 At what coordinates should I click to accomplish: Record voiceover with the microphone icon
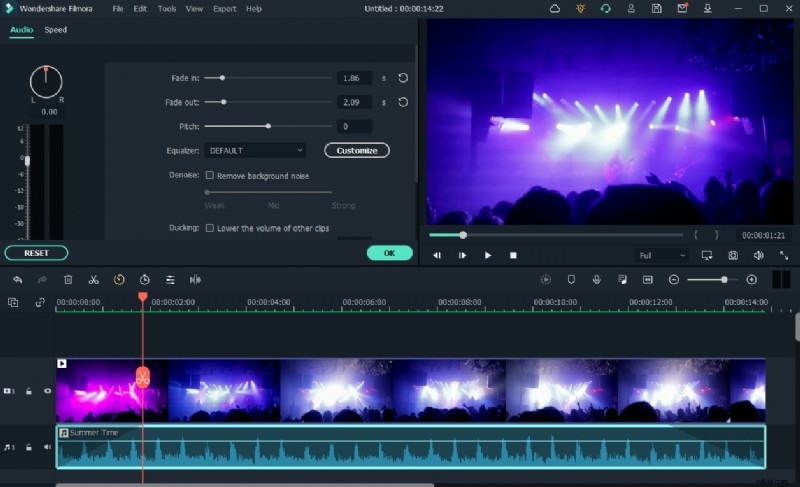596,280
